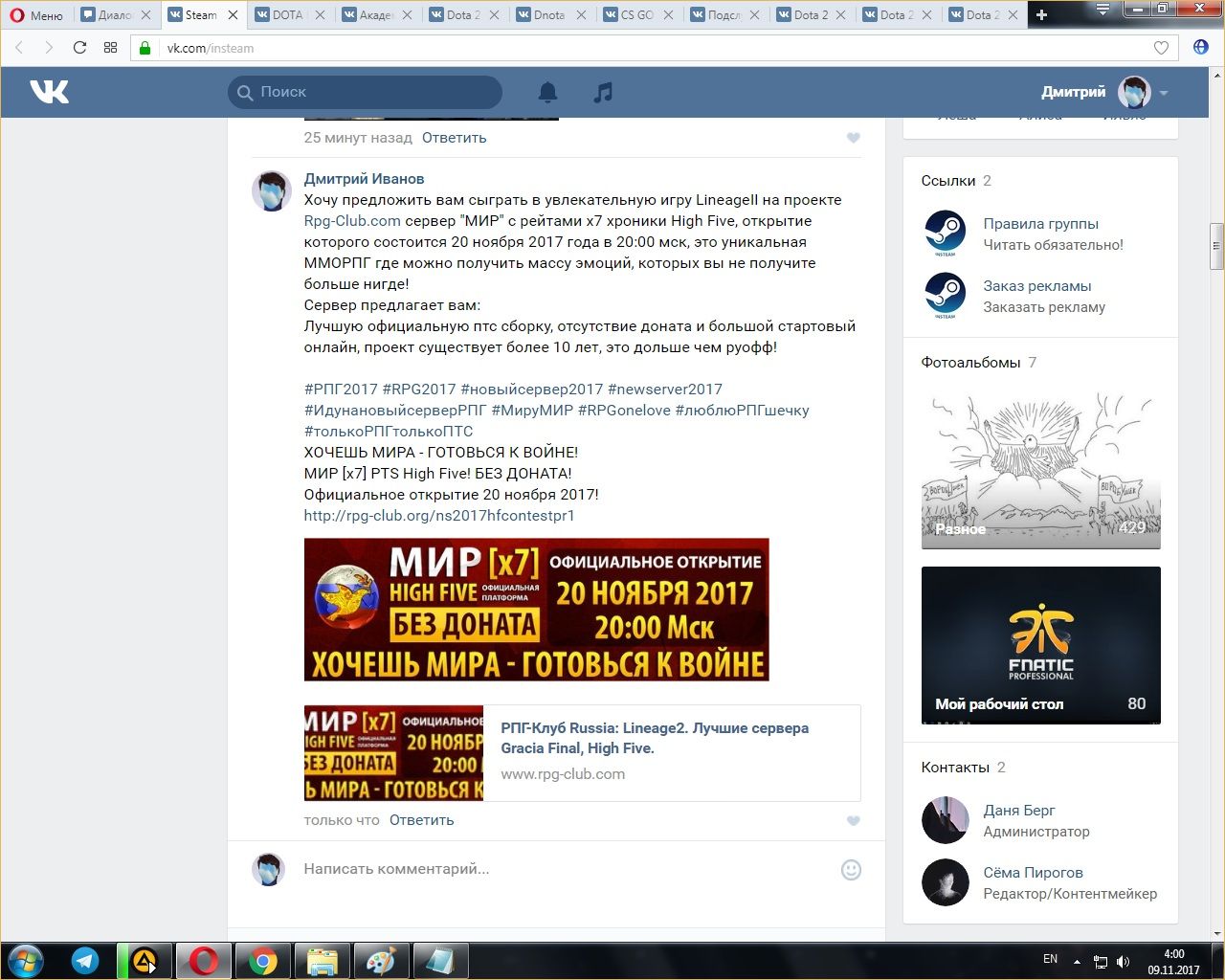Viewport: 1225px width, 980px height.
Task: Click Дмитрий Иванов's comment avatar
Action: point(271,191)
